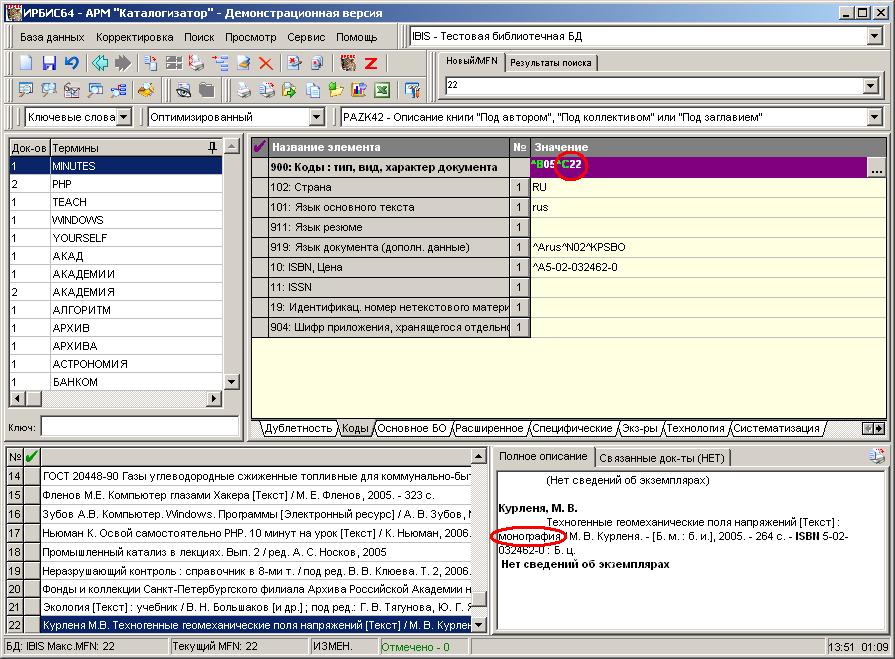Toggle the pin icon in Термины header
This screenshot has width=895, height=659.
coord(212,147)
